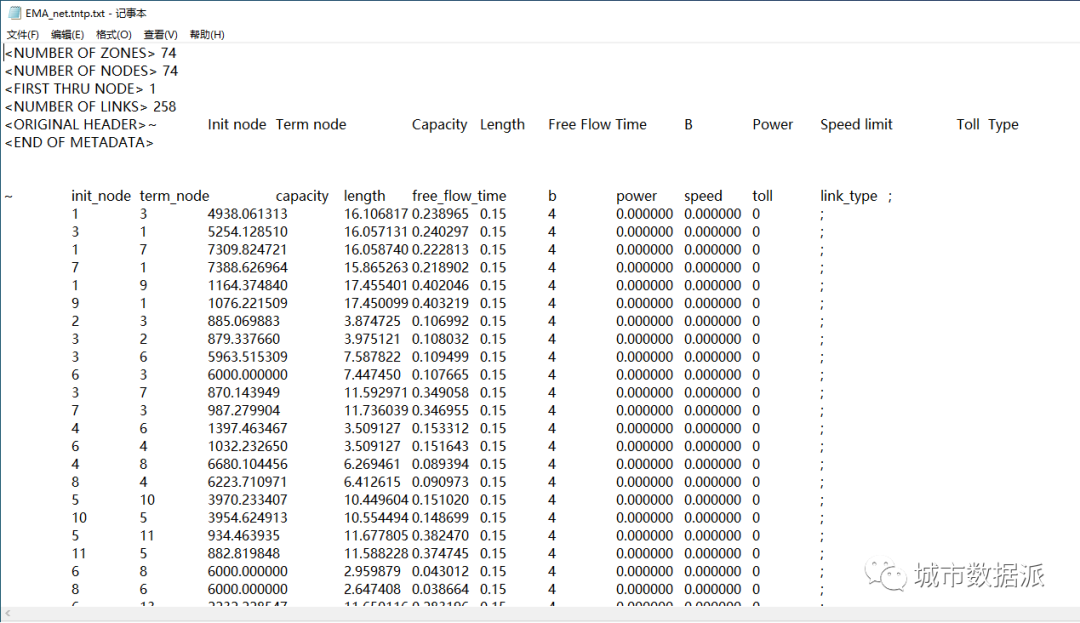Click capacity value 1076.221509
1080x623 pixels.
tap(247, 304)
